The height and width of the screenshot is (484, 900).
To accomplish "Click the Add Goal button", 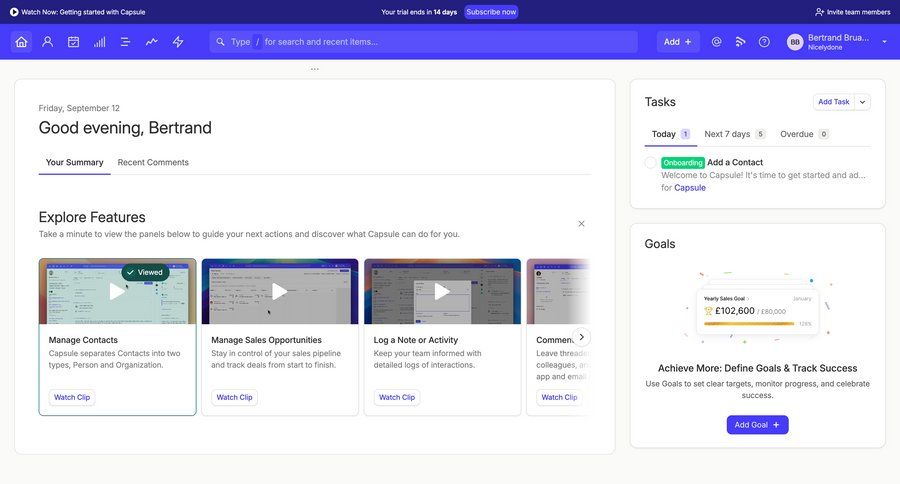I will pos(757,425).
